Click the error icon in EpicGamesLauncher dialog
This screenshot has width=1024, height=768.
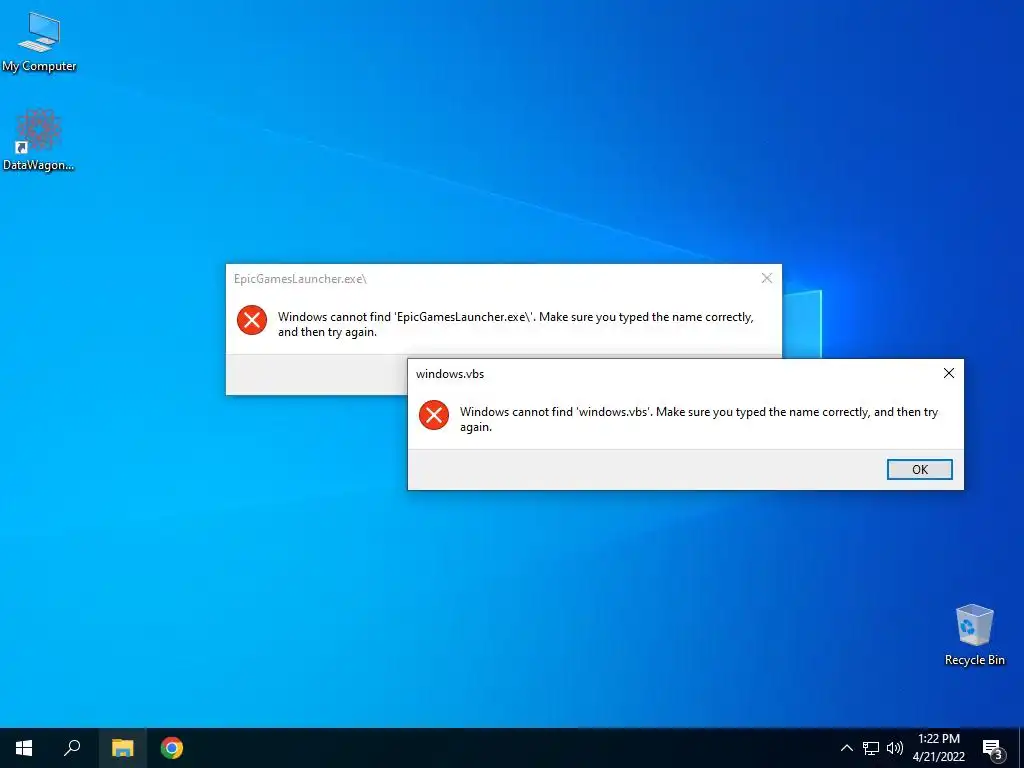click(x=251, y=320)
